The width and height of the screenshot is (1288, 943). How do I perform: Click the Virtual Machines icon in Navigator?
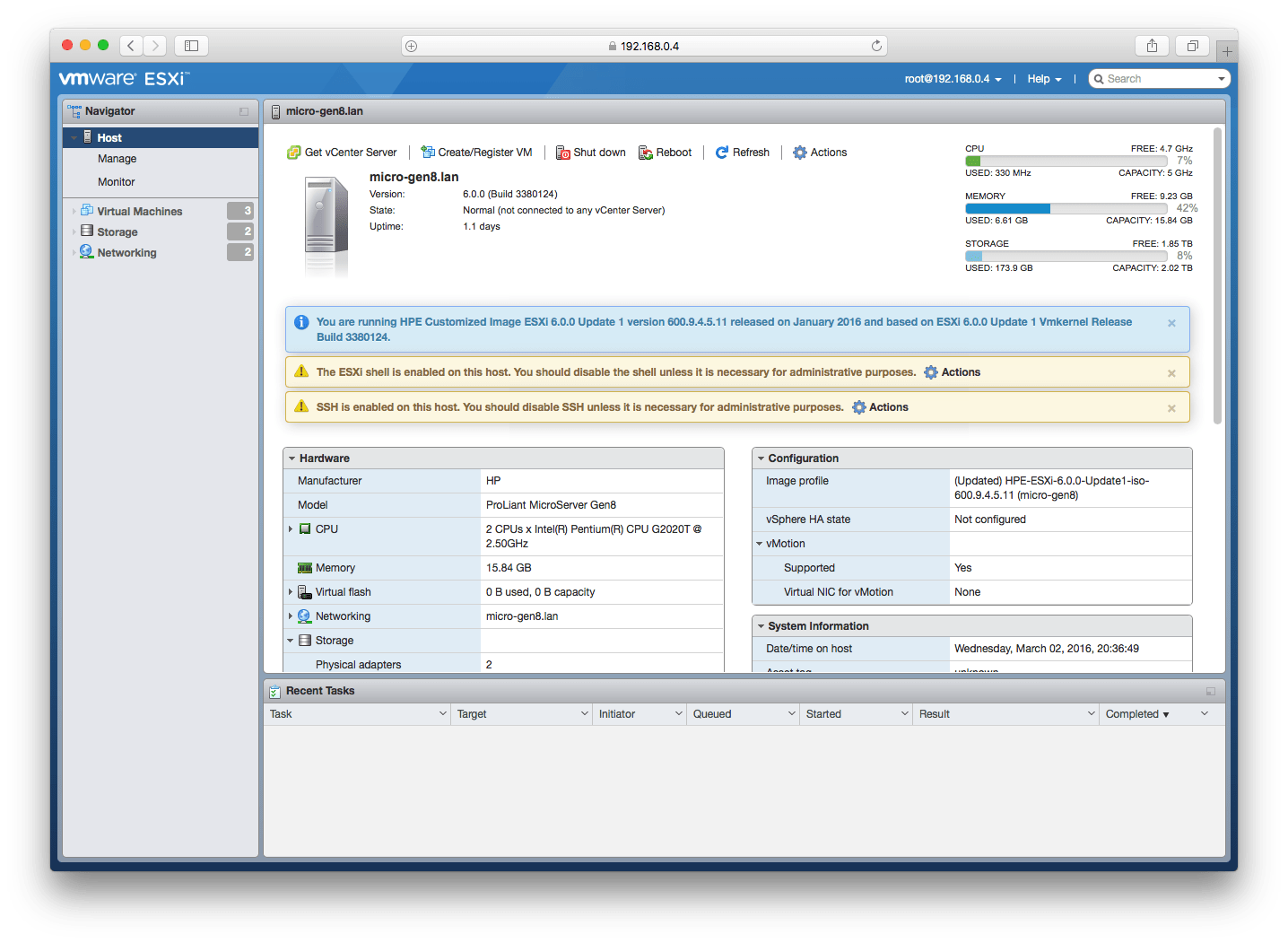point(87,211)
